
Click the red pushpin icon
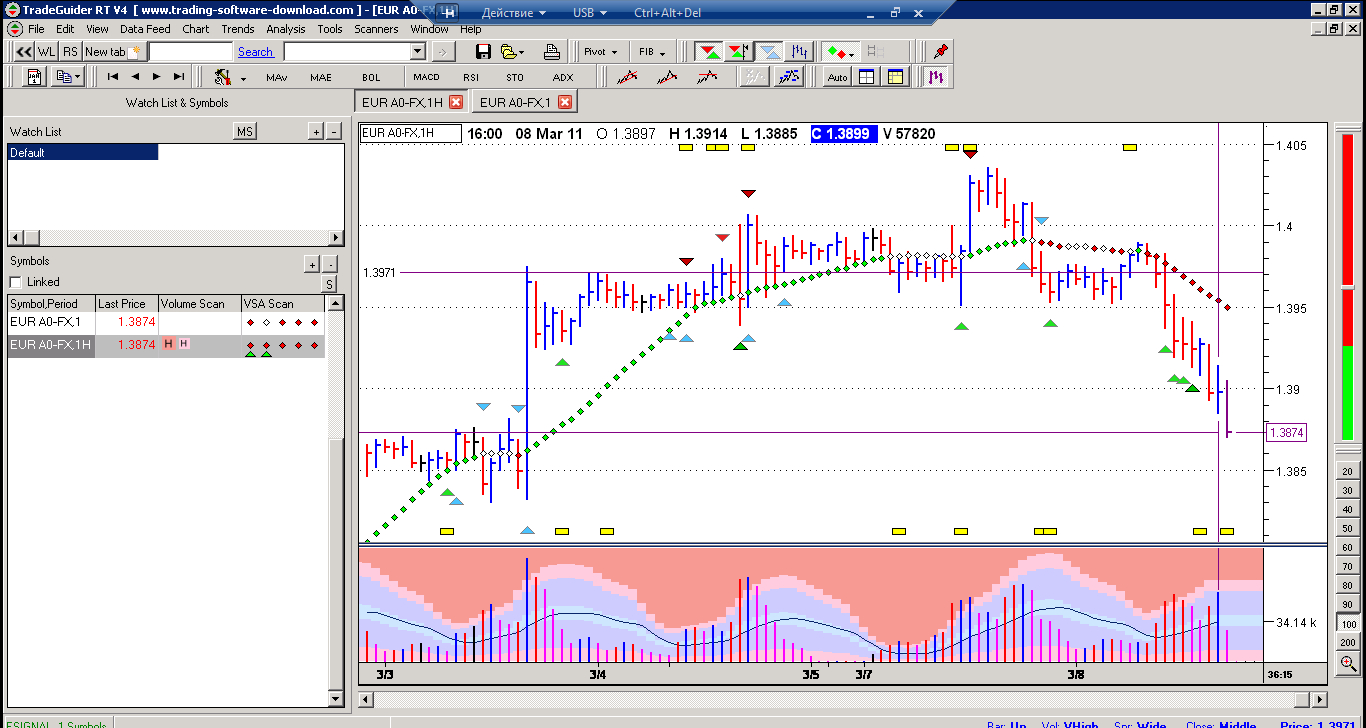(x=939, y=52)
